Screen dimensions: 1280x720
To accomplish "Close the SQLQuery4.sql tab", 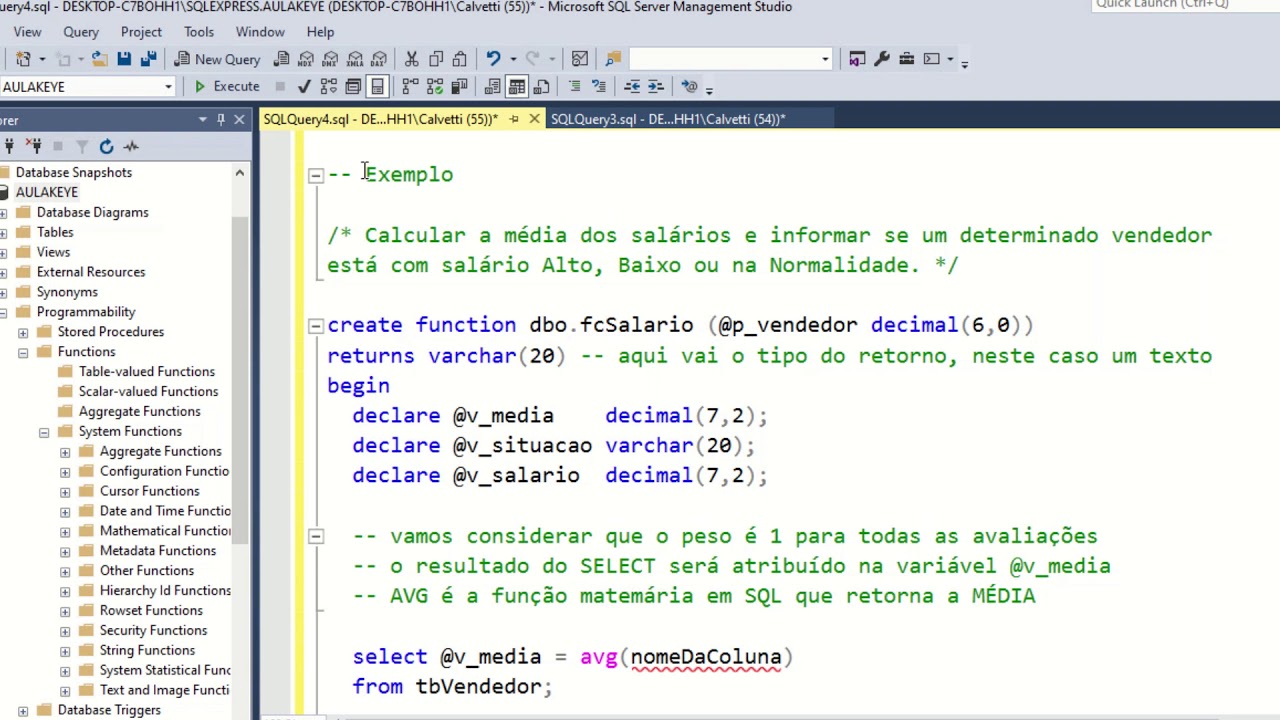I will click(x=534, y=119).
